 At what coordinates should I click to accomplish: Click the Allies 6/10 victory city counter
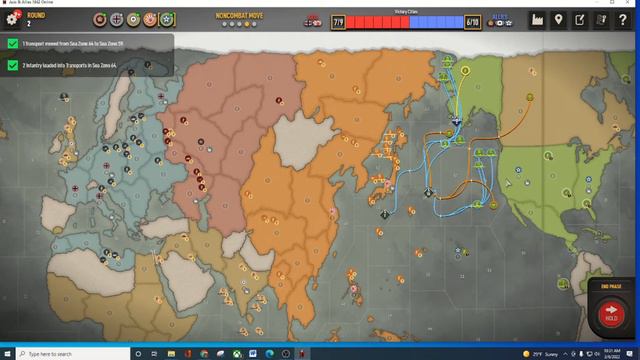click(x=472, y=22)
